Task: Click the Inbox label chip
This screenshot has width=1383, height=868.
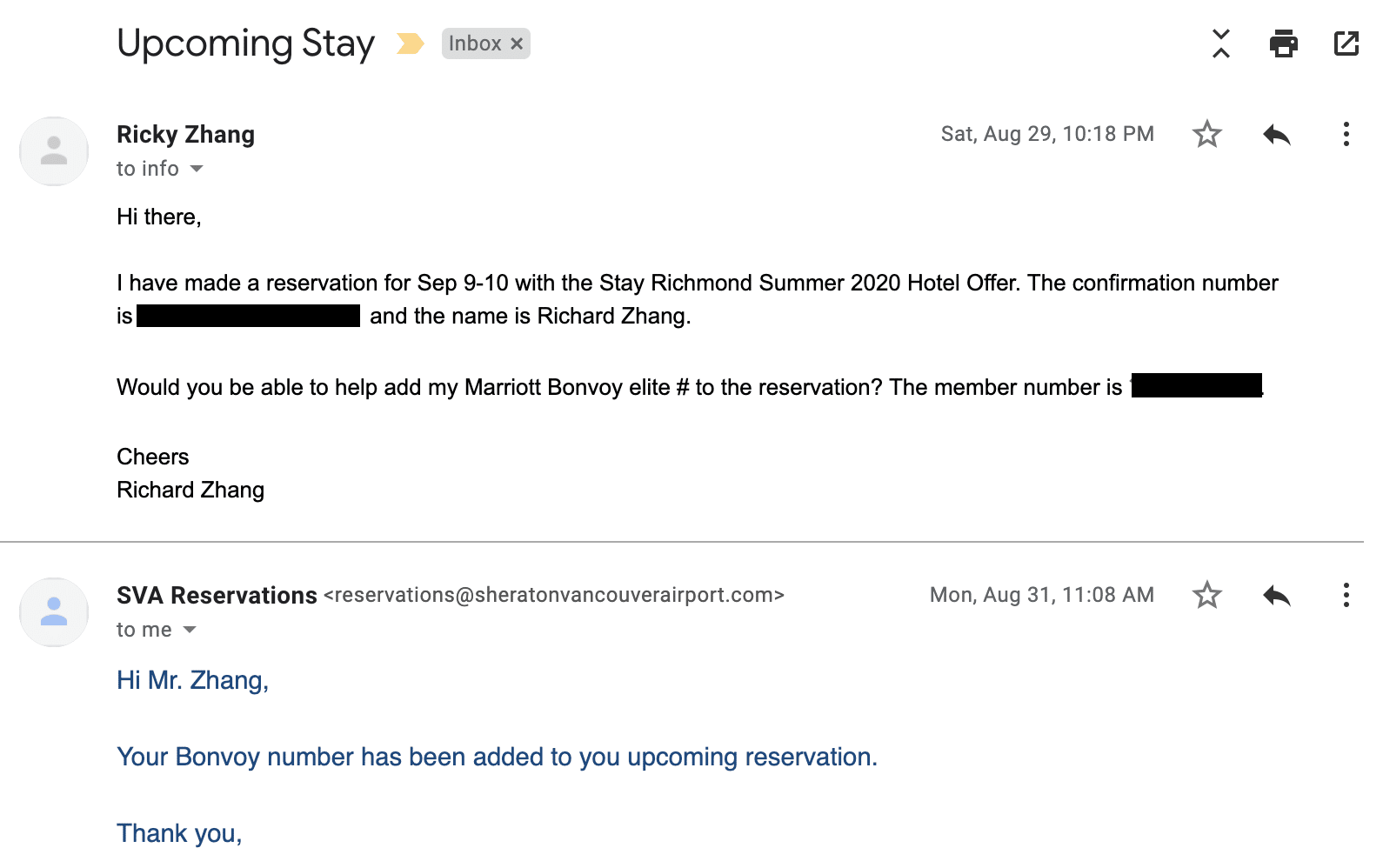Action: point(475,43)
